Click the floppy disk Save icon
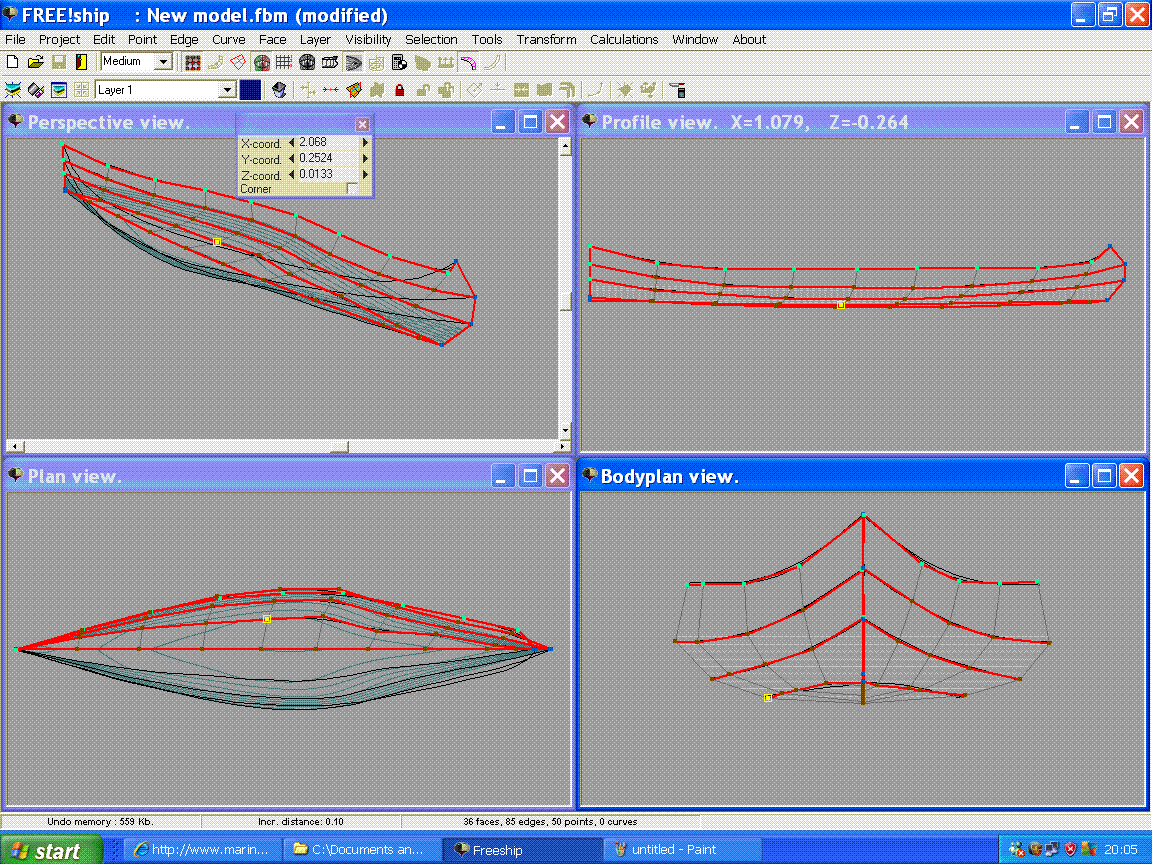Image resolution: width=1152 pixels, height=864 pixels. 59,62
